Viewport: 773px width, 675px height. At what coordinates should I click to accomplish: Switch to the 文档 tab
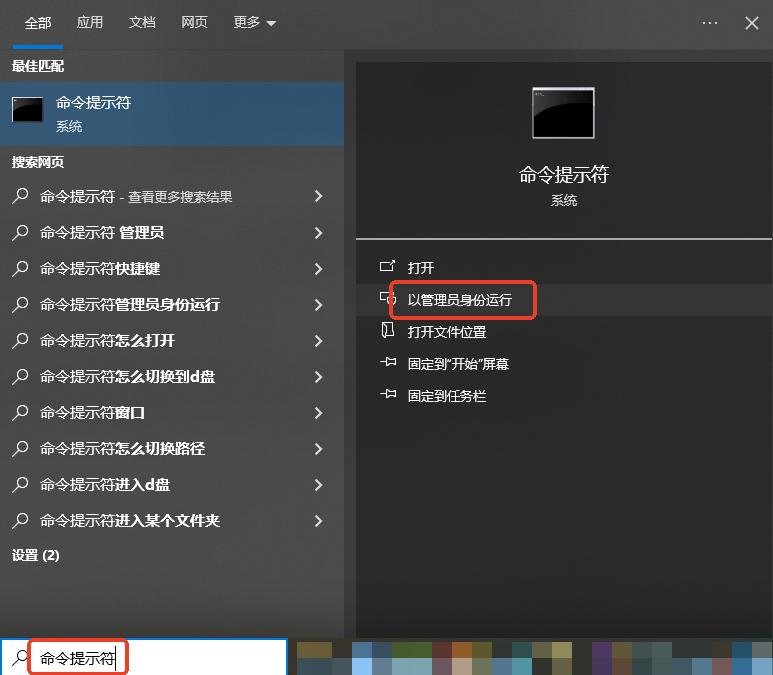pyautogui.click(x=142, y=23)
